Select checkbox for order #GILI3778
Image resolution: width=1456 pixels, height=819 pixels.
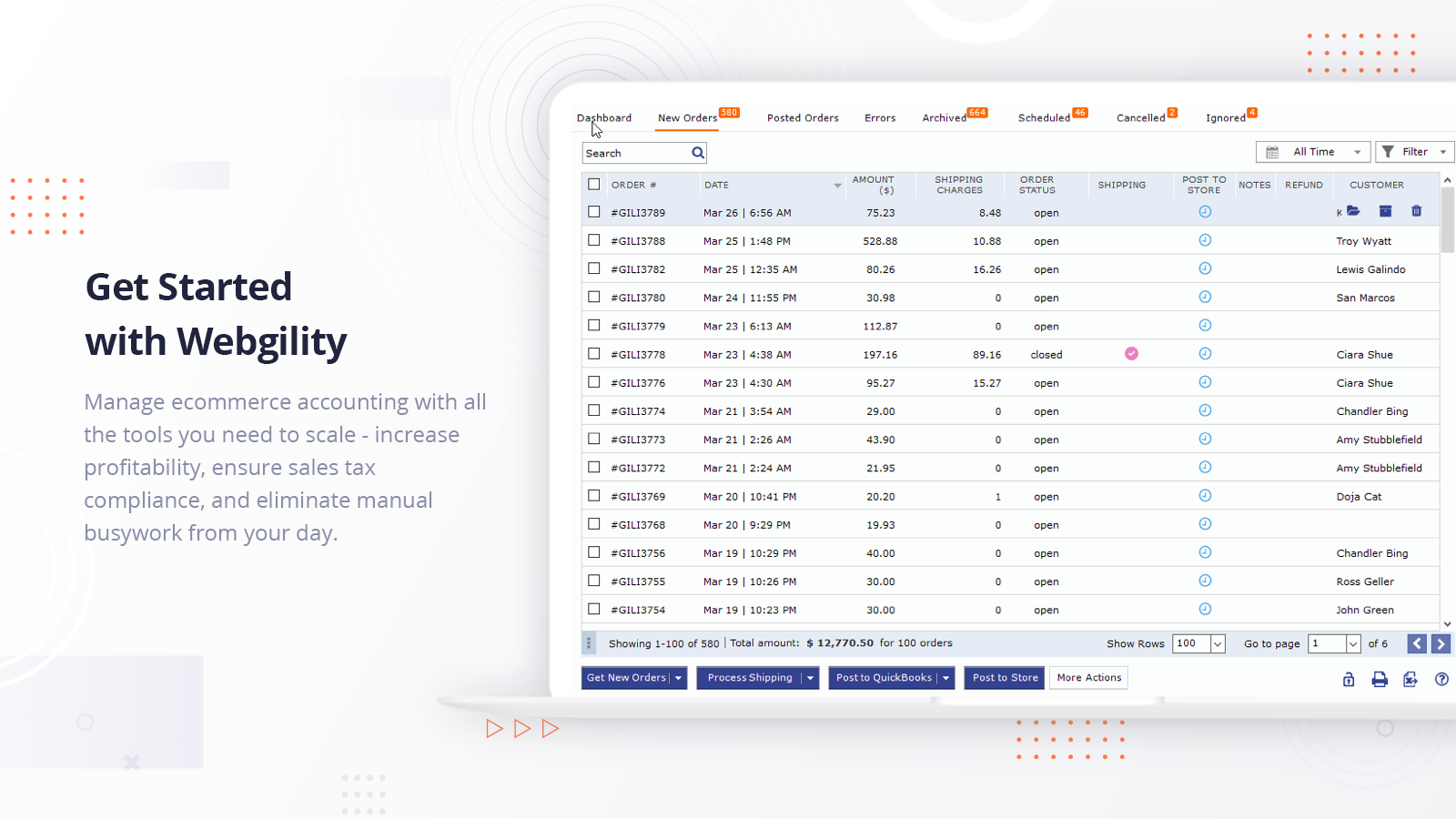point(594,353)
